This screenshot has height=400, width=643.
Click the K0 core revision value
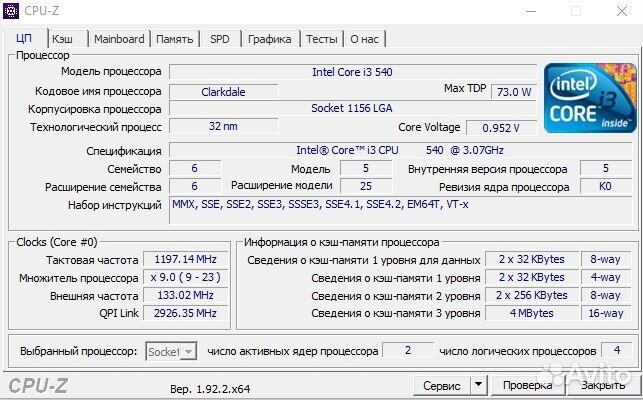(606, 186)
